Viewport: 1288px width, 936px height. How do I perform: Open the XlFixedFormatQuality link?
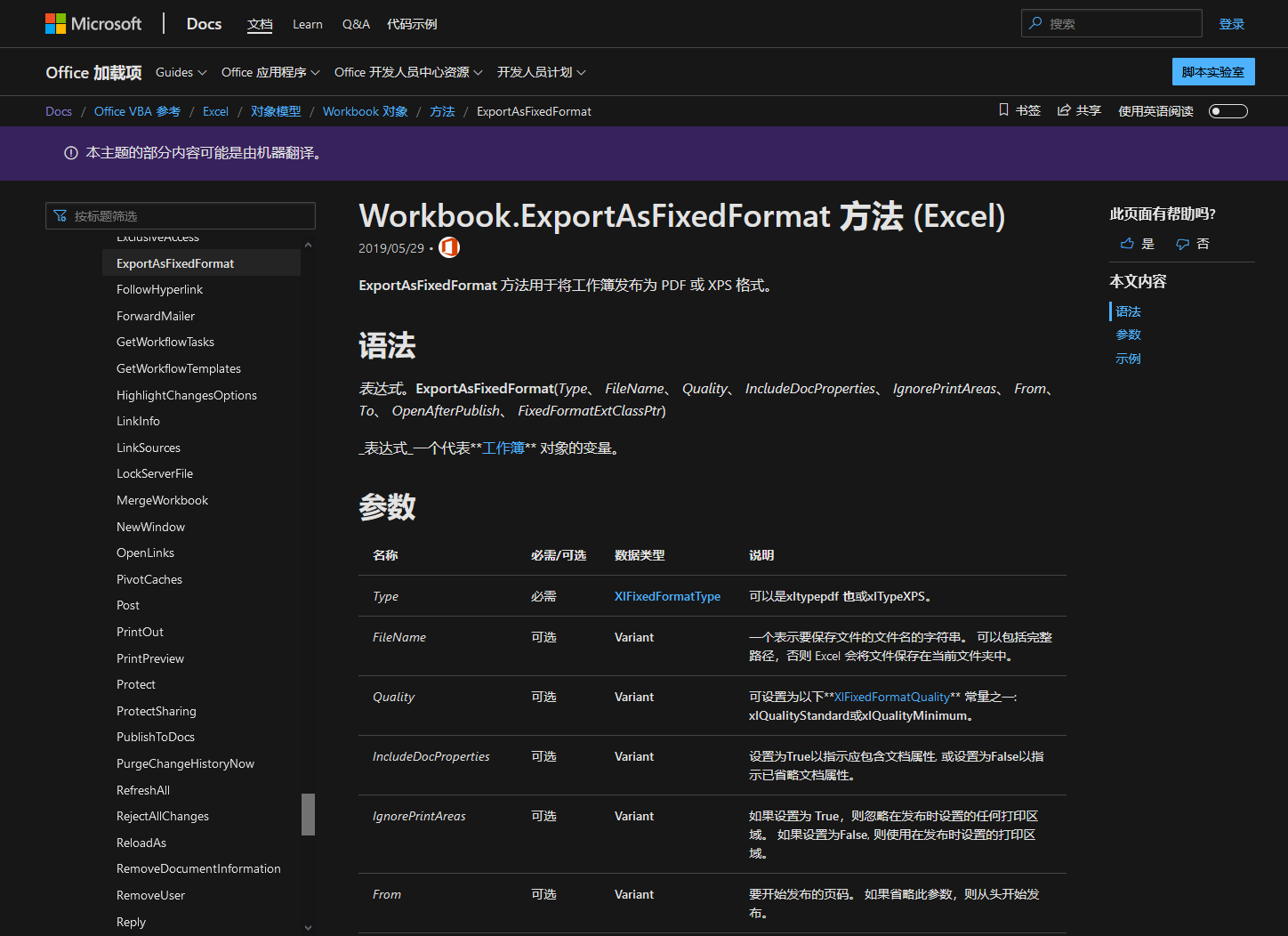tap(892, 697)
